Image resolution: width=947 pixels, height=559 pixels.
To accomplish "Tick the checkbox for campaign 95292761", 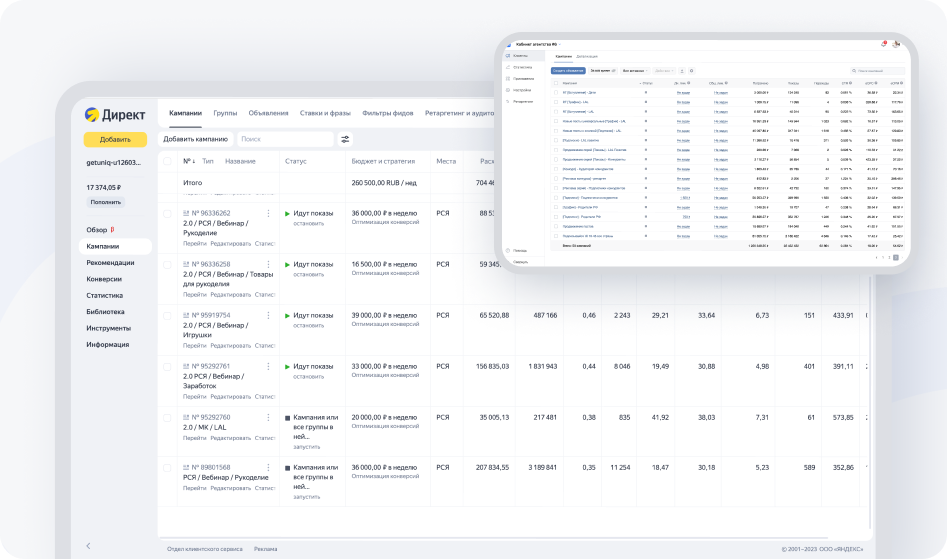I will (167, 367).
